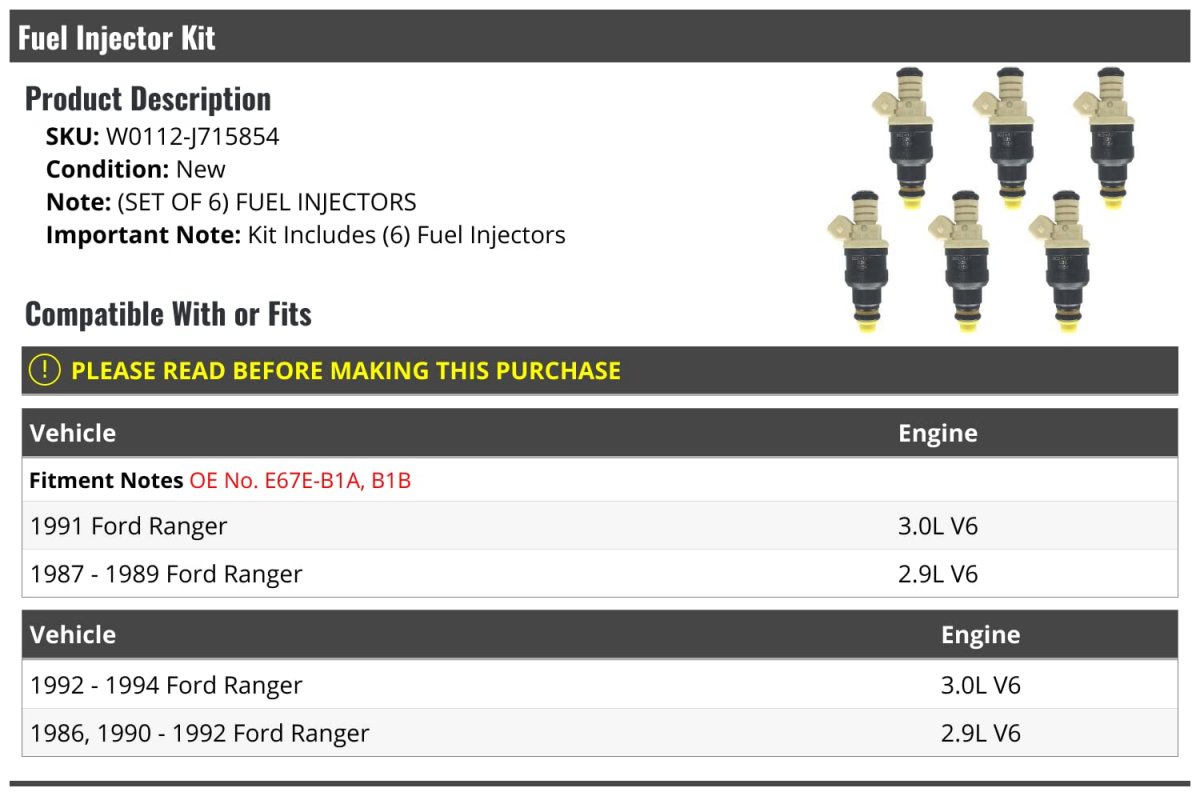1200x796 pixels.
Task: Click the second table's Engine column header
Action: [981, 635]
